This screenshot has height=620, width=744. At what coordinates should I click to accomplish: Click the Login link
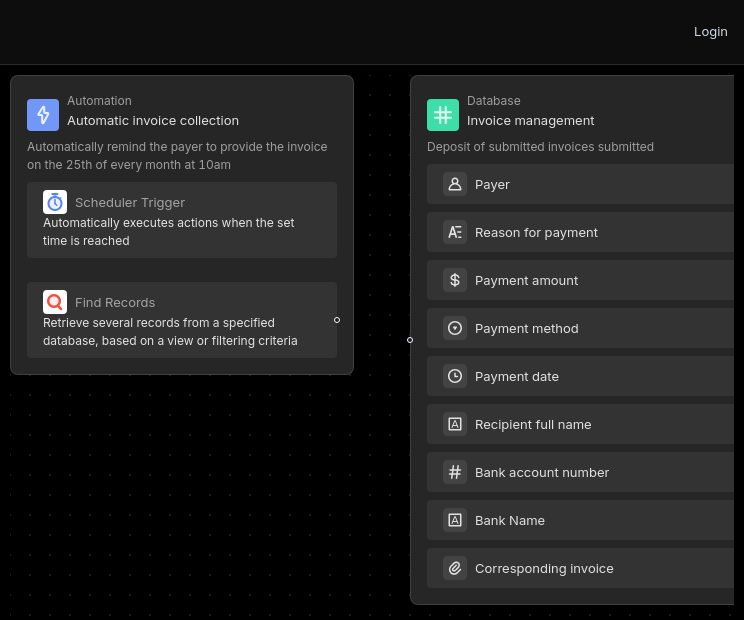(x=710, y=32)
